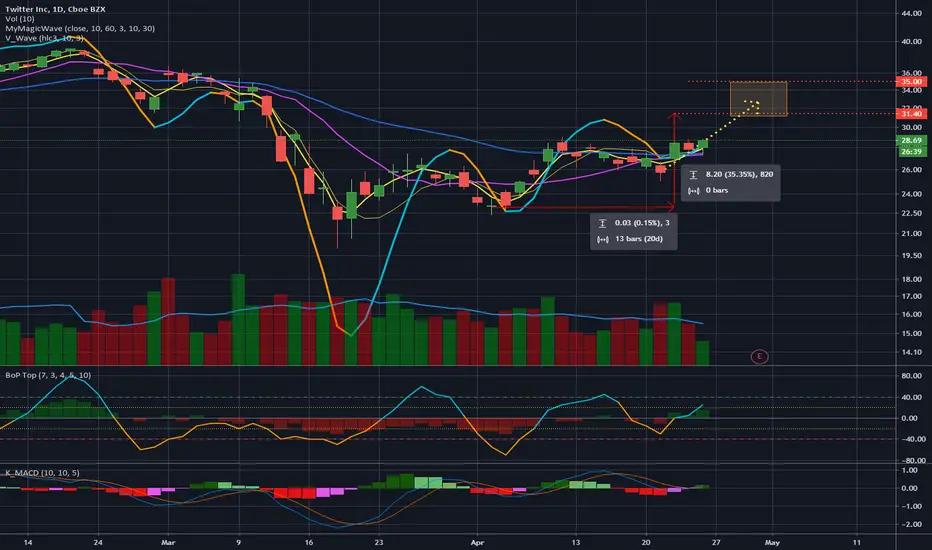
Task: Click the '23' date axis label
Action: 379,542
